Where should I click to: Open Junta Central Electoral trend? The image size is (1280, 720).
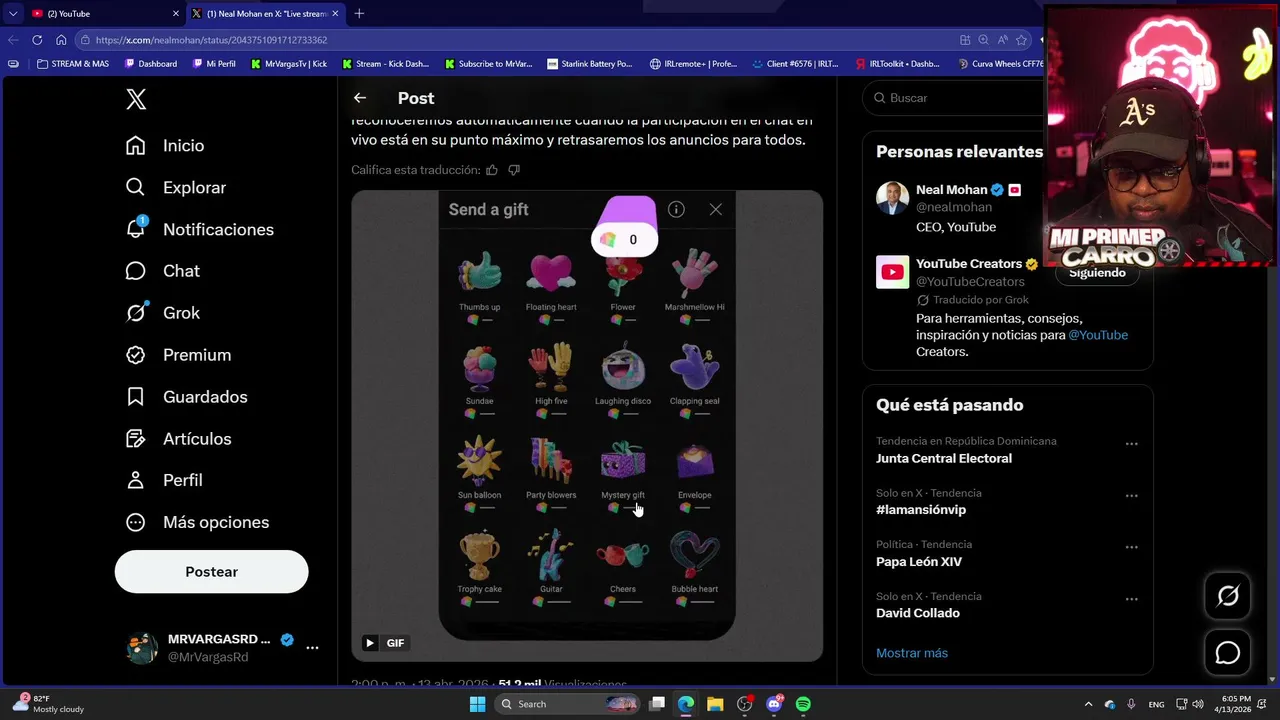(944, 459)
